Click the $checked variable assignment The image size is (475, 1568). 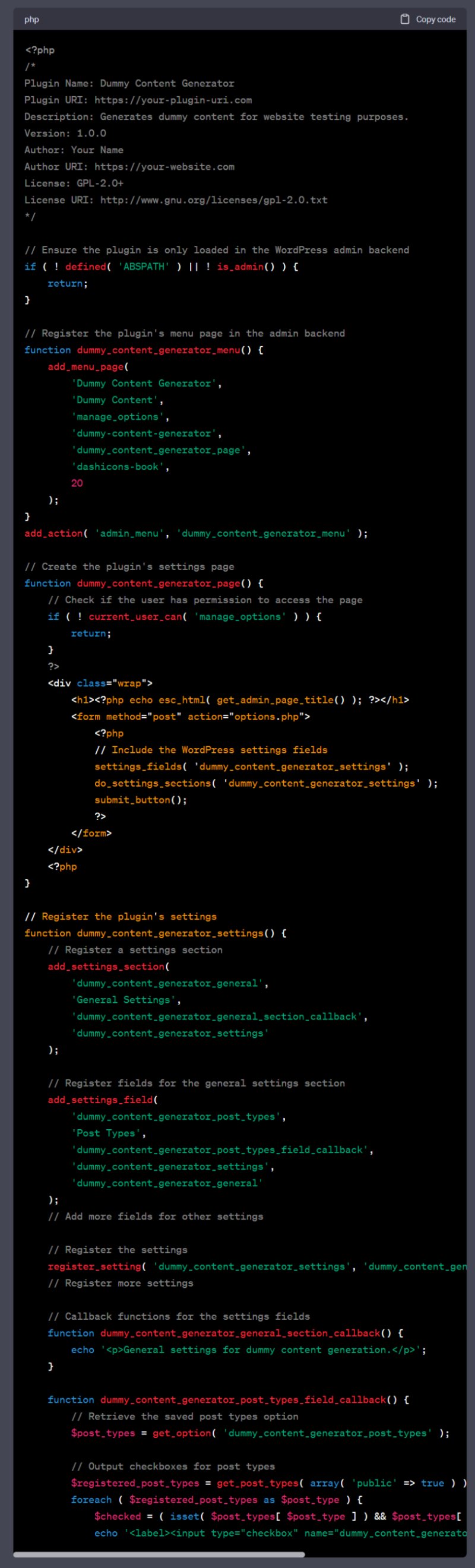118,1517
